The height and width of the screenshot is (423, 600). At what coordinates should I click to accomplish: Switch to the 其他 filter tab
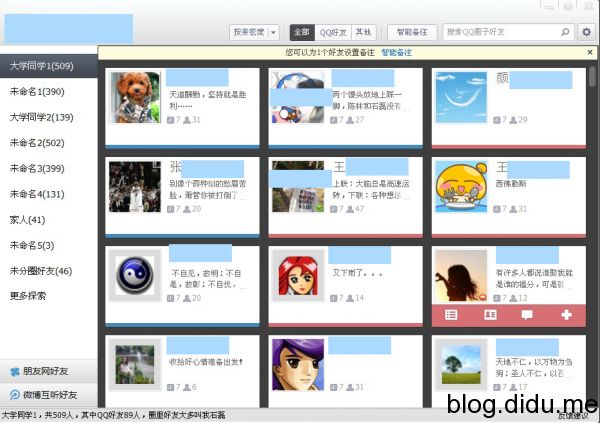[x=364, y=32]
